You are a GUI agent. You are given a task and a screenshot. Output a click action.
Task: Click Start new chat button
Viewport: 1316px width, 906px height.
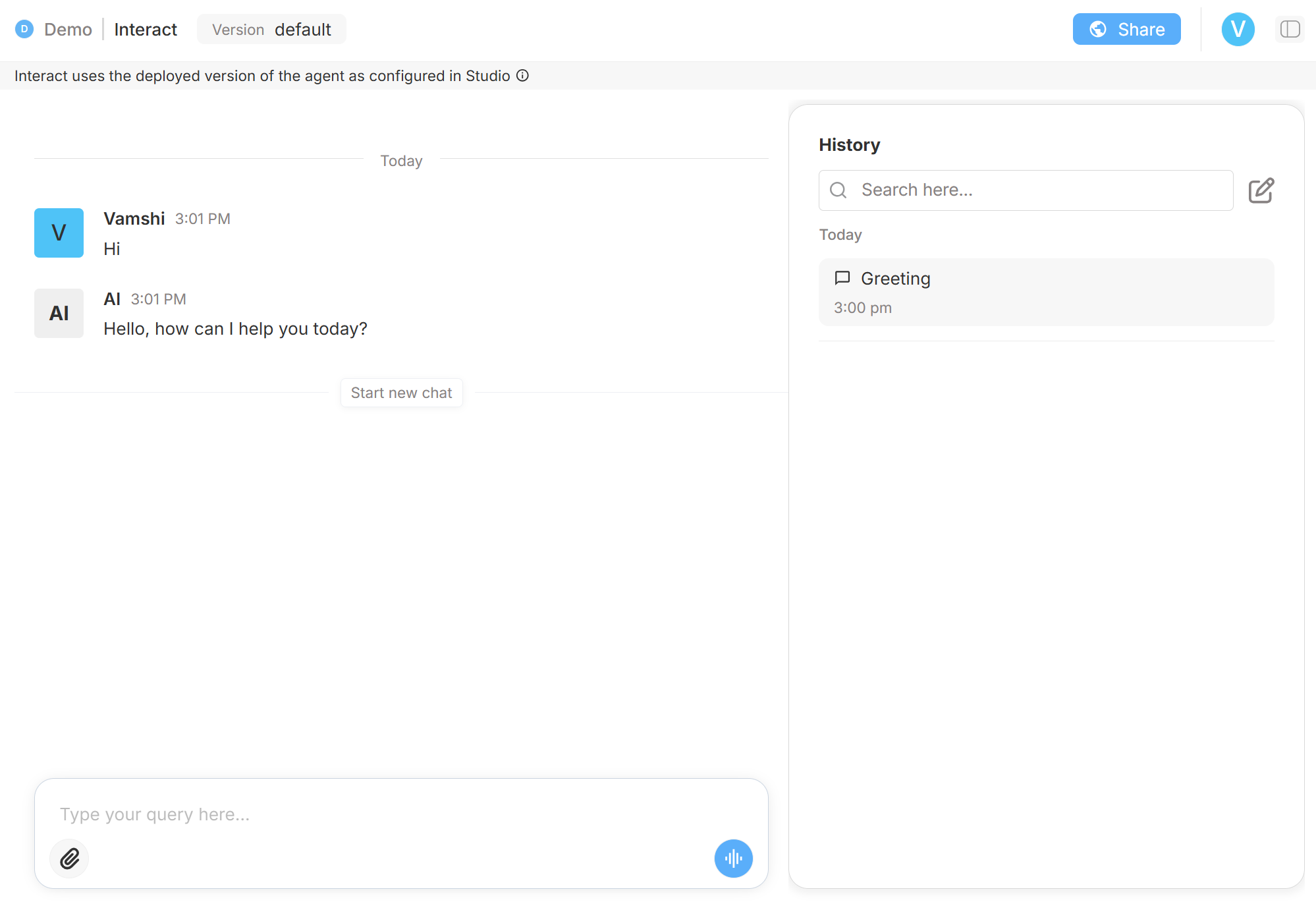[x=401, y=393]
